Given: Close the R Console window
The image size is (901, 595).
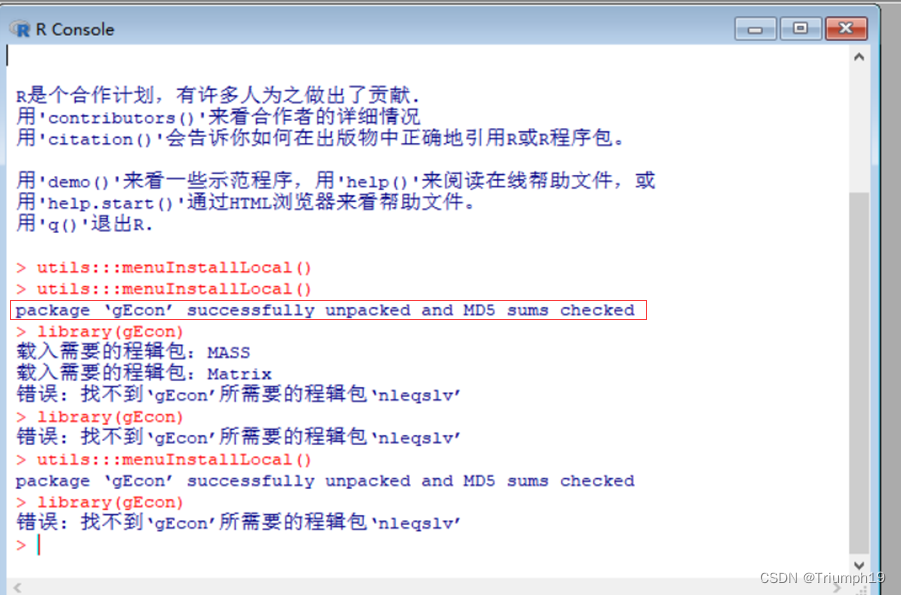Looking at the screenshot, I should tap(846, 29).
